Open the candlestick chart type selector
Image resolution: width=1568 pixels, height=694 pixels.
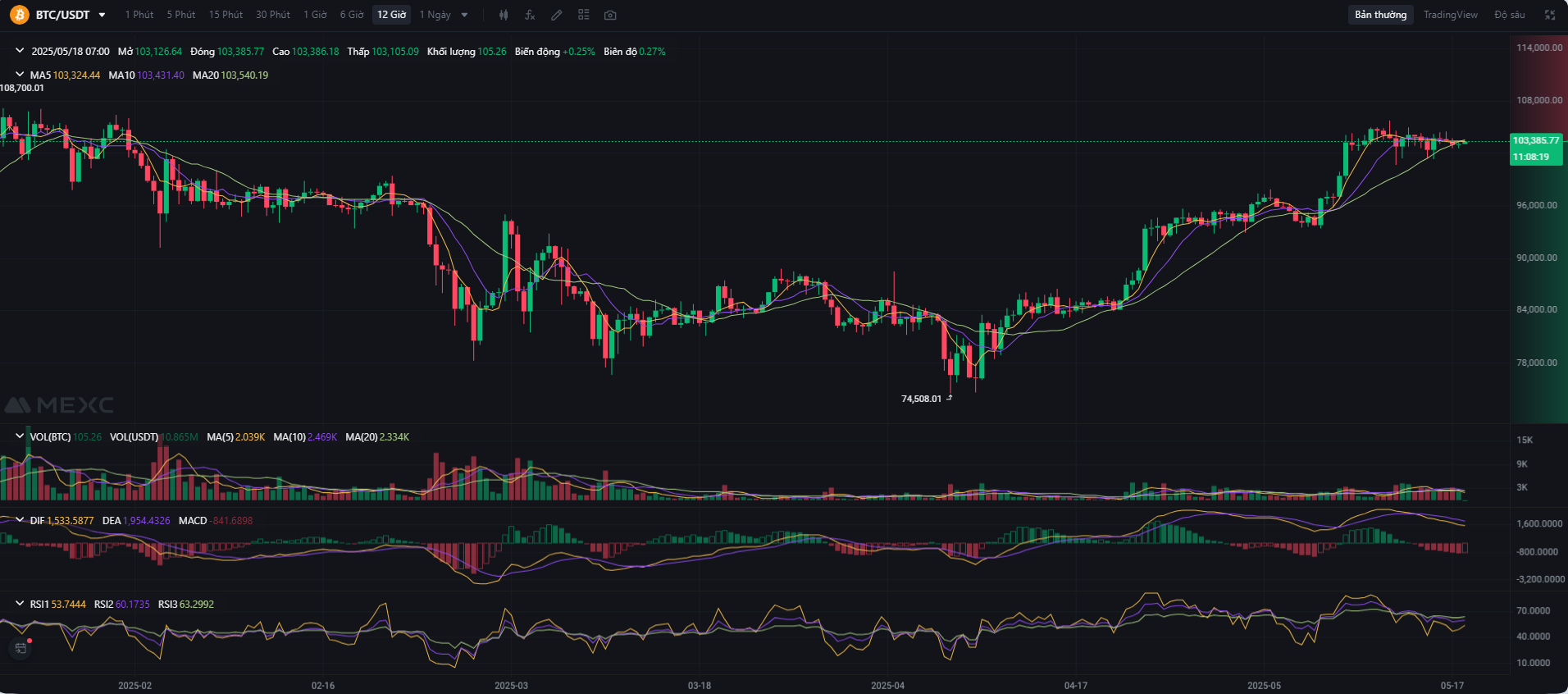coord(504,15)
